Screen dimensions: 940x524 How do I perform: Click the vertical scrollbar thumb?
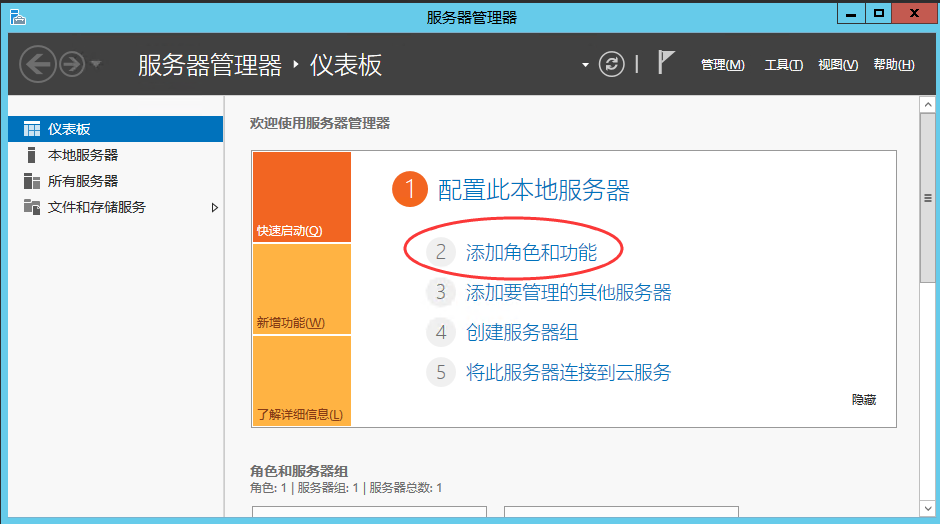click(x=928, y=198)
